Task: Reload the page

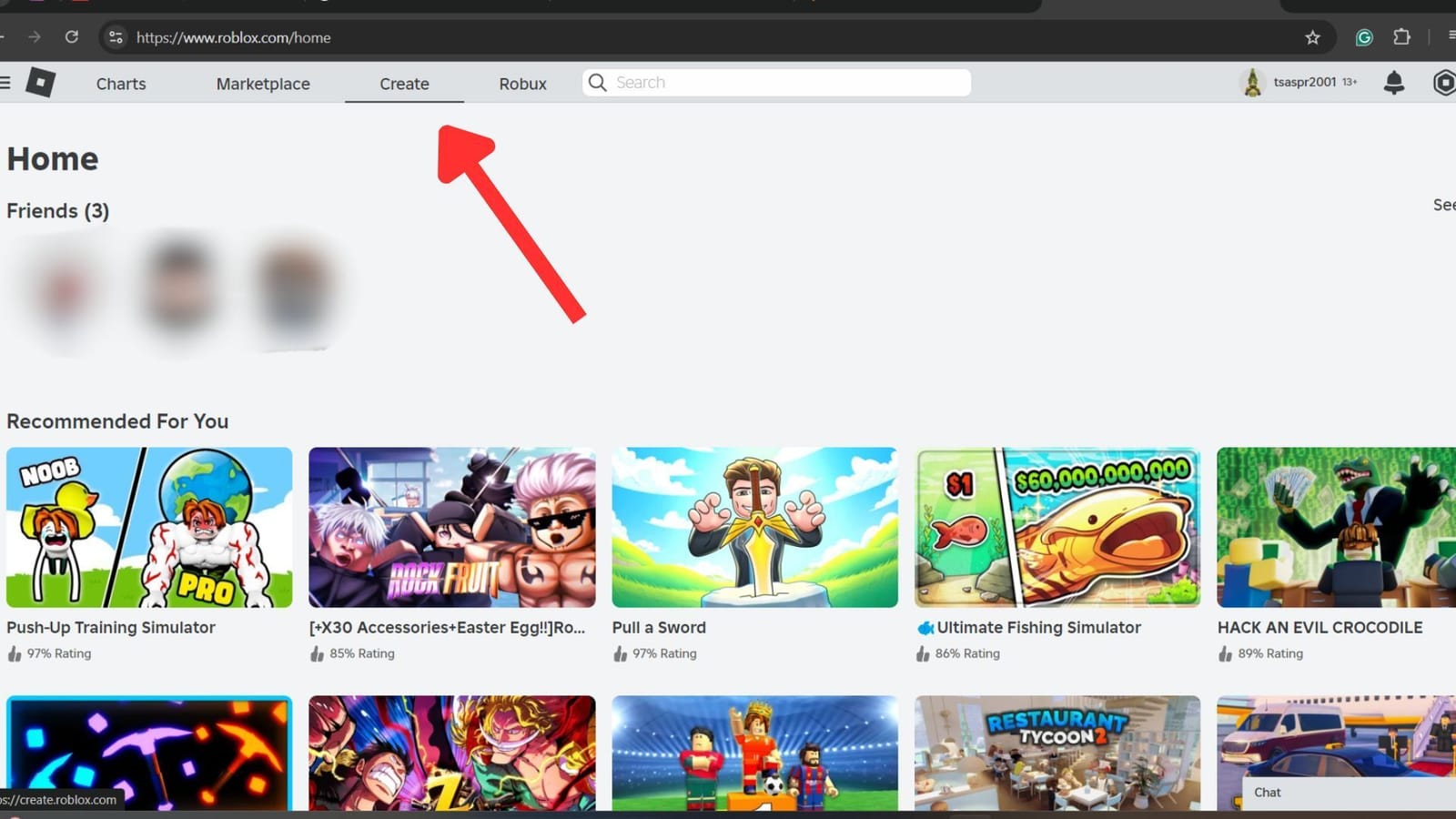Action: coord(73,37)
